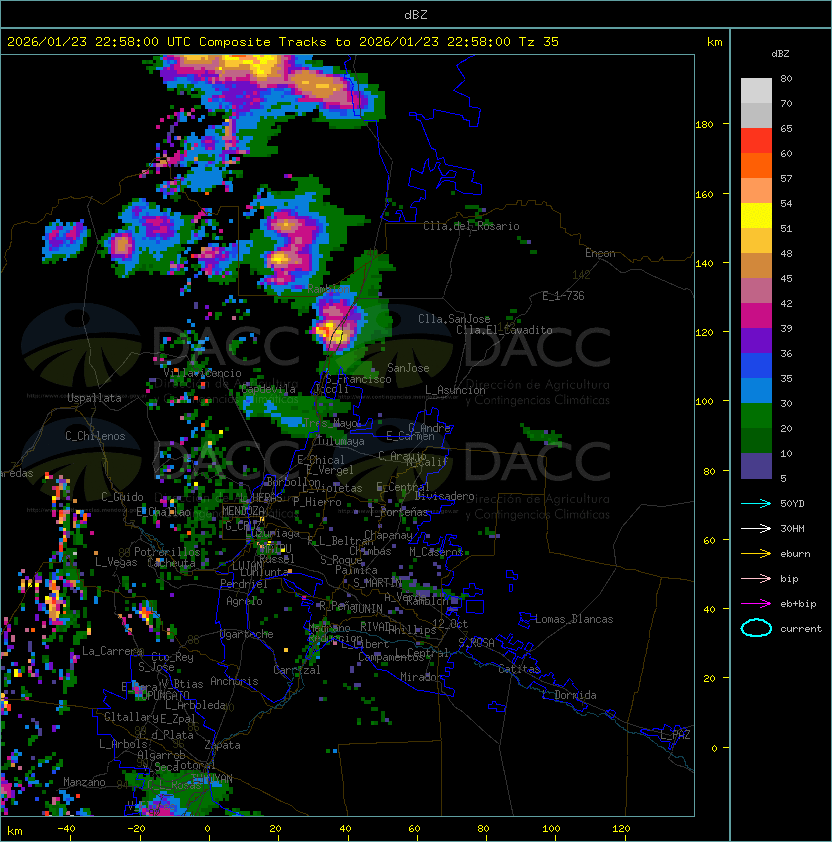
Task: Click the magenta eb+bip arrow icon
Action: 756,604
